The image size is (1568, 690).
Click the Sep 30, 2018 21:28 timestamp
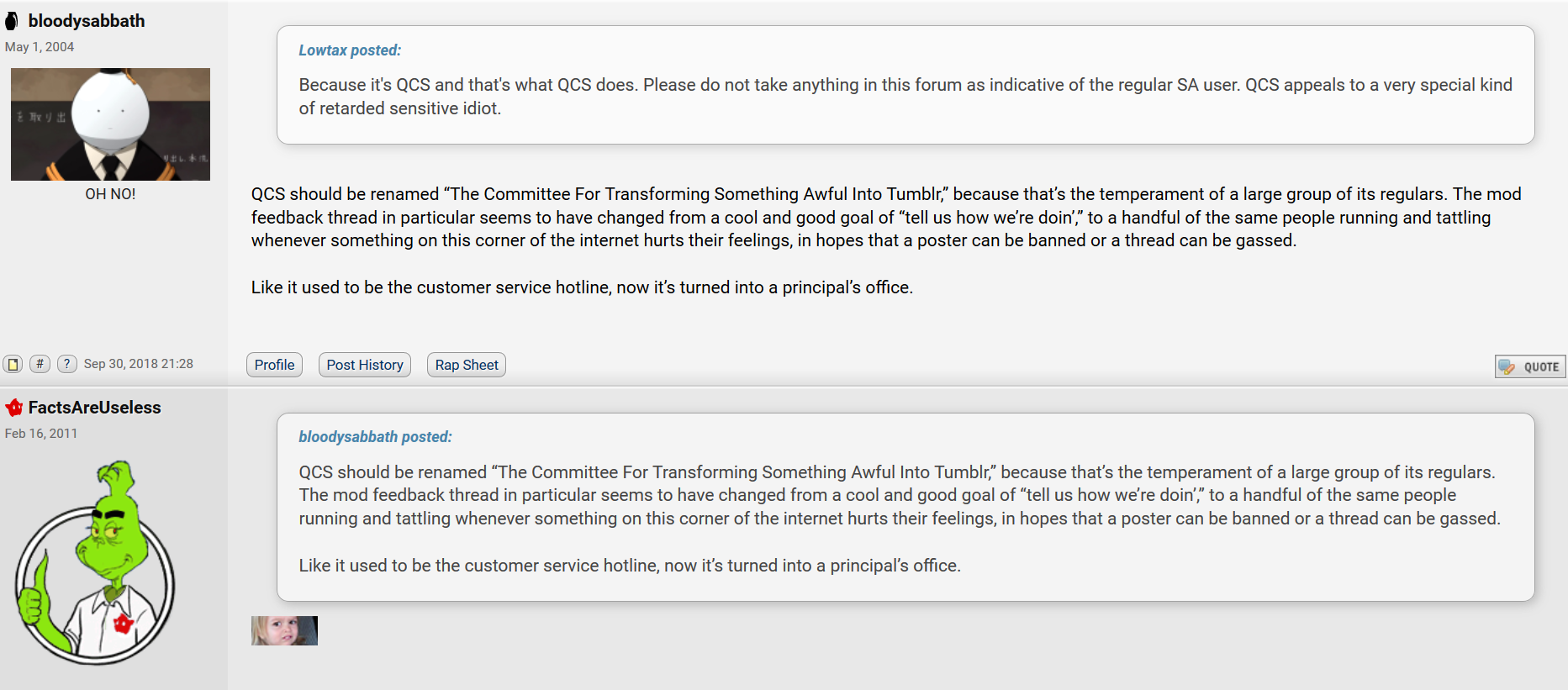pyautogui.click(x=139, y=364)
